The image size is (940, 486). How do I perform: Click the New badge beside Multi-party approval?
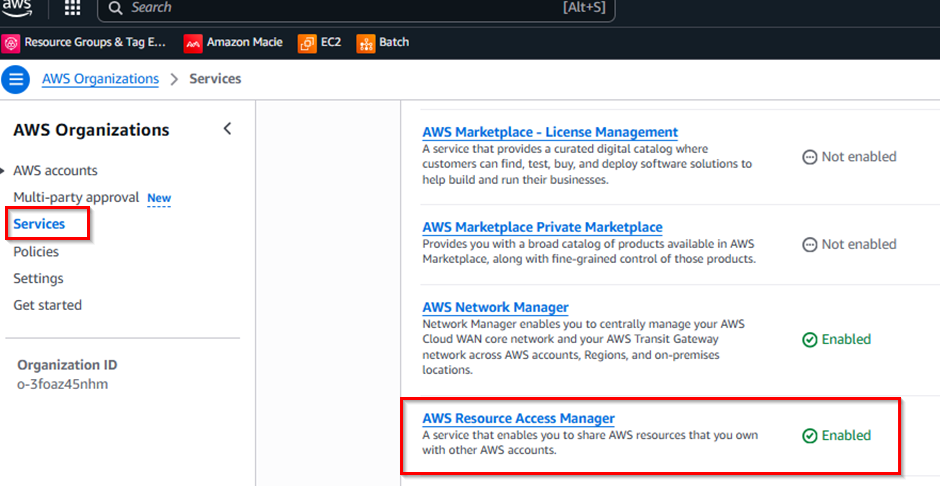159,198
